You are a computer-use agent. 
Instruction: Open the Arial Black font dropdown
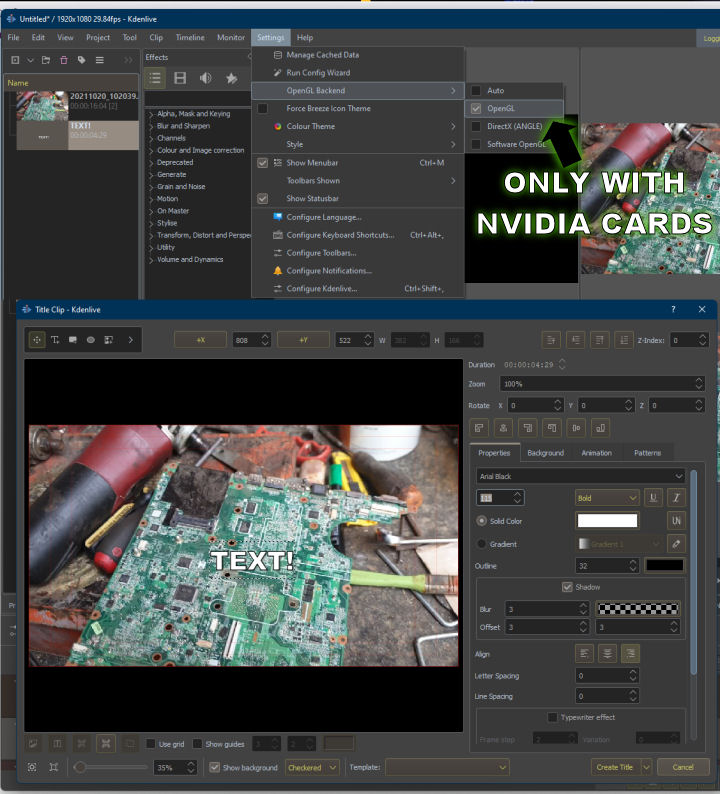pos(581,476)
